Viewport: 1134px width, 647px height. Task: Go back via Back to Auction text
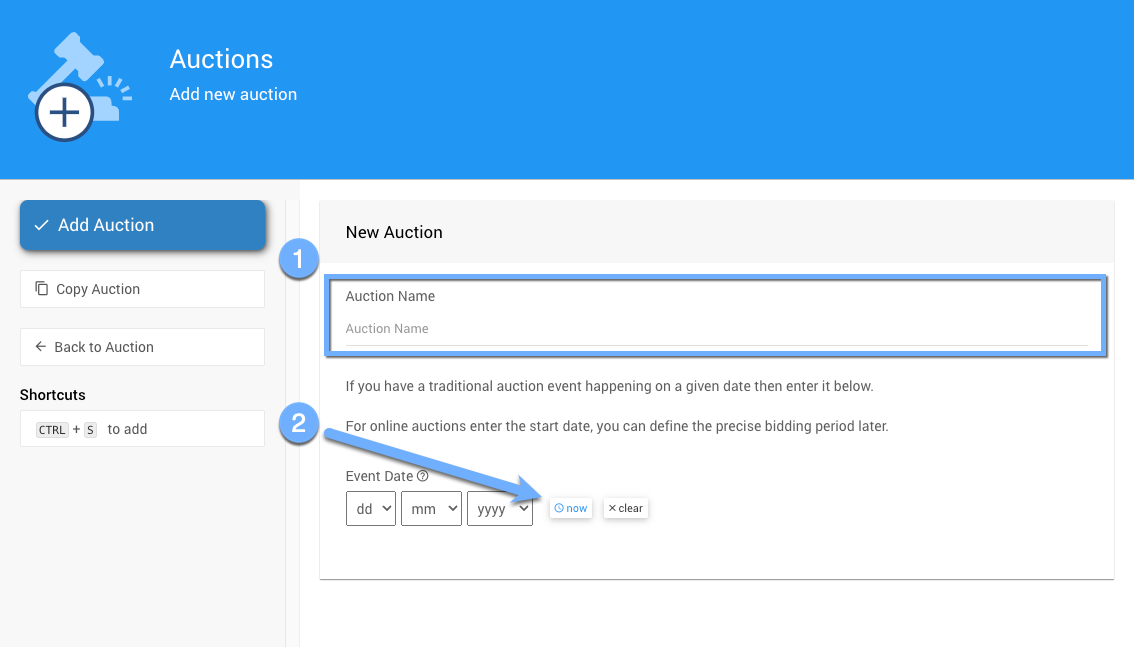(104, 347)
